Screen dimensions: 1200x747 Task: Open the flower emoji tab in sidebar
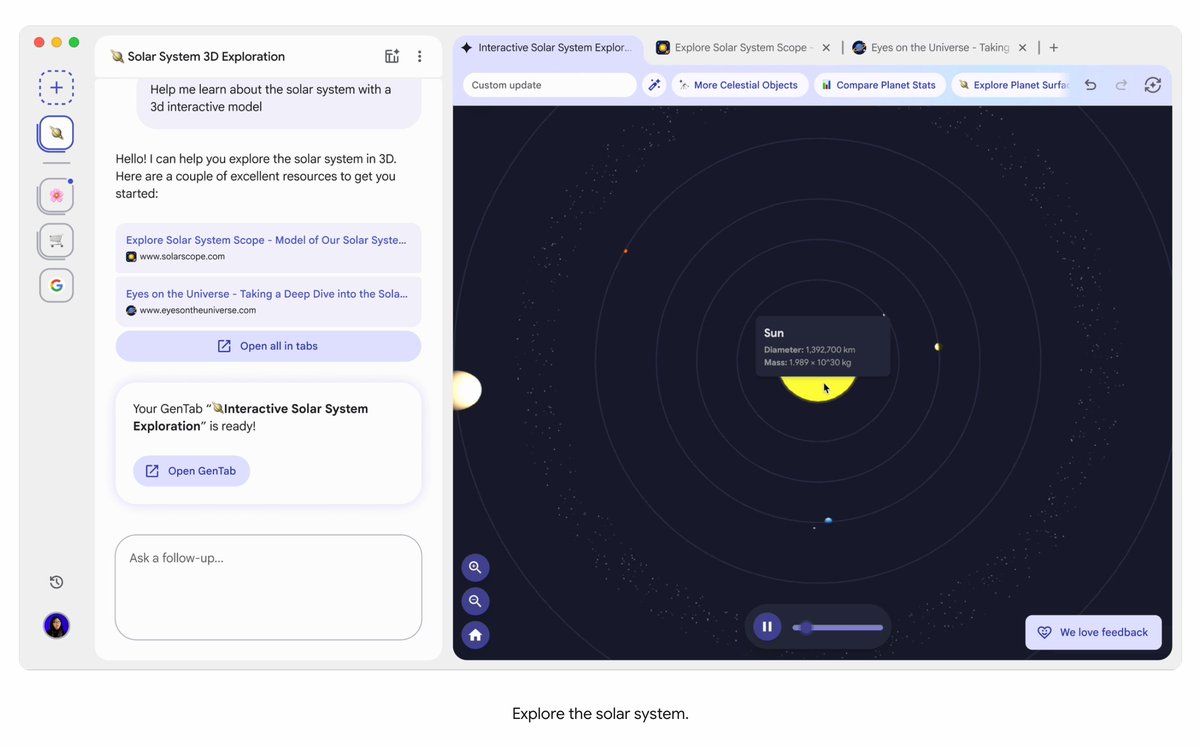(55, 195)
